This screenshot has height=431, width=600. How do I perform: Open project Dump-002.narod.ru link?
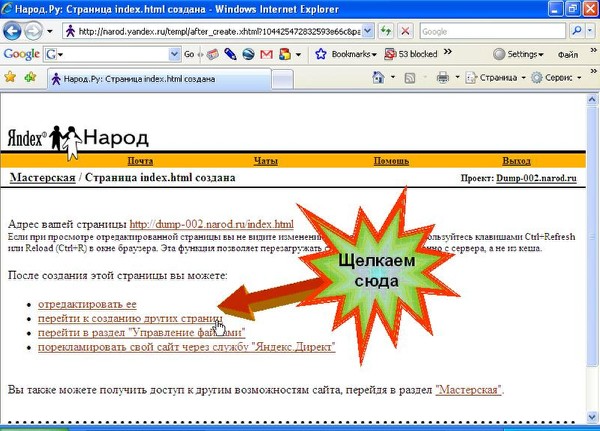tap(536, 178)
